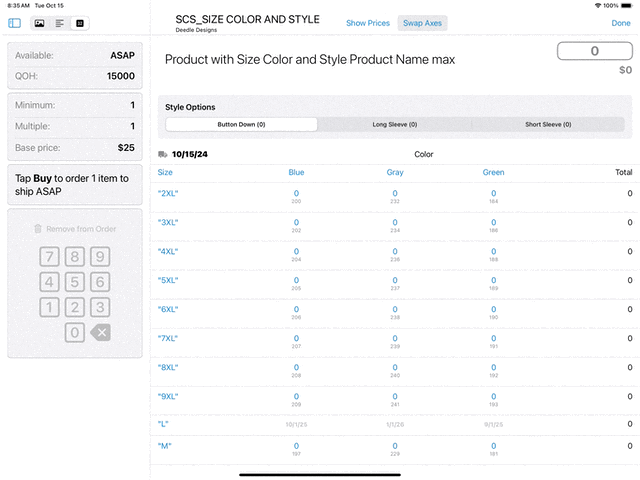Select the Blue color column header
This screenshot has height=480, width=640.
296,172
